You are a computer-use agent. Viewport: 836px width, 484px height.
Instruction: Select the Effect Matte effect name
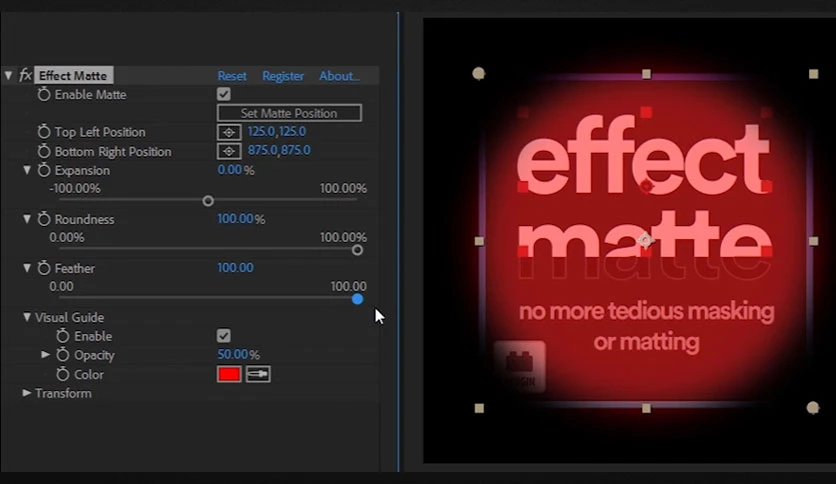click(74, 76)
